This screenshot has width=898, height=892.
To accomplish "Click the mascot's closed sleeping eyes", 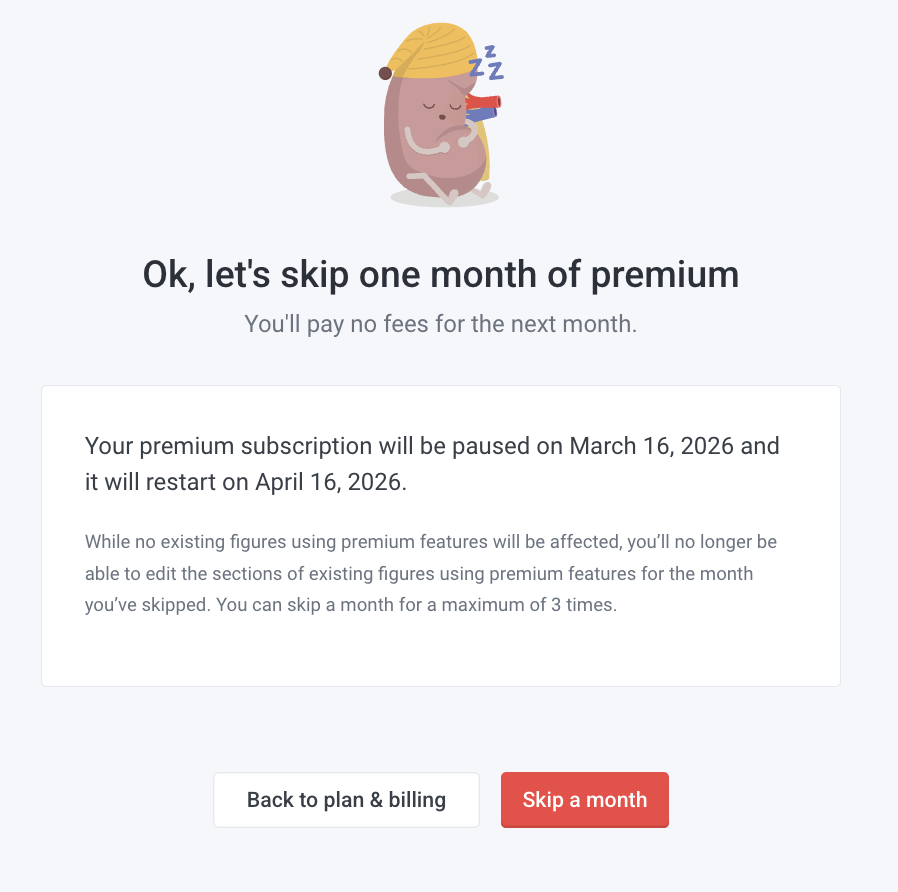I will click(x=443, y=103).
